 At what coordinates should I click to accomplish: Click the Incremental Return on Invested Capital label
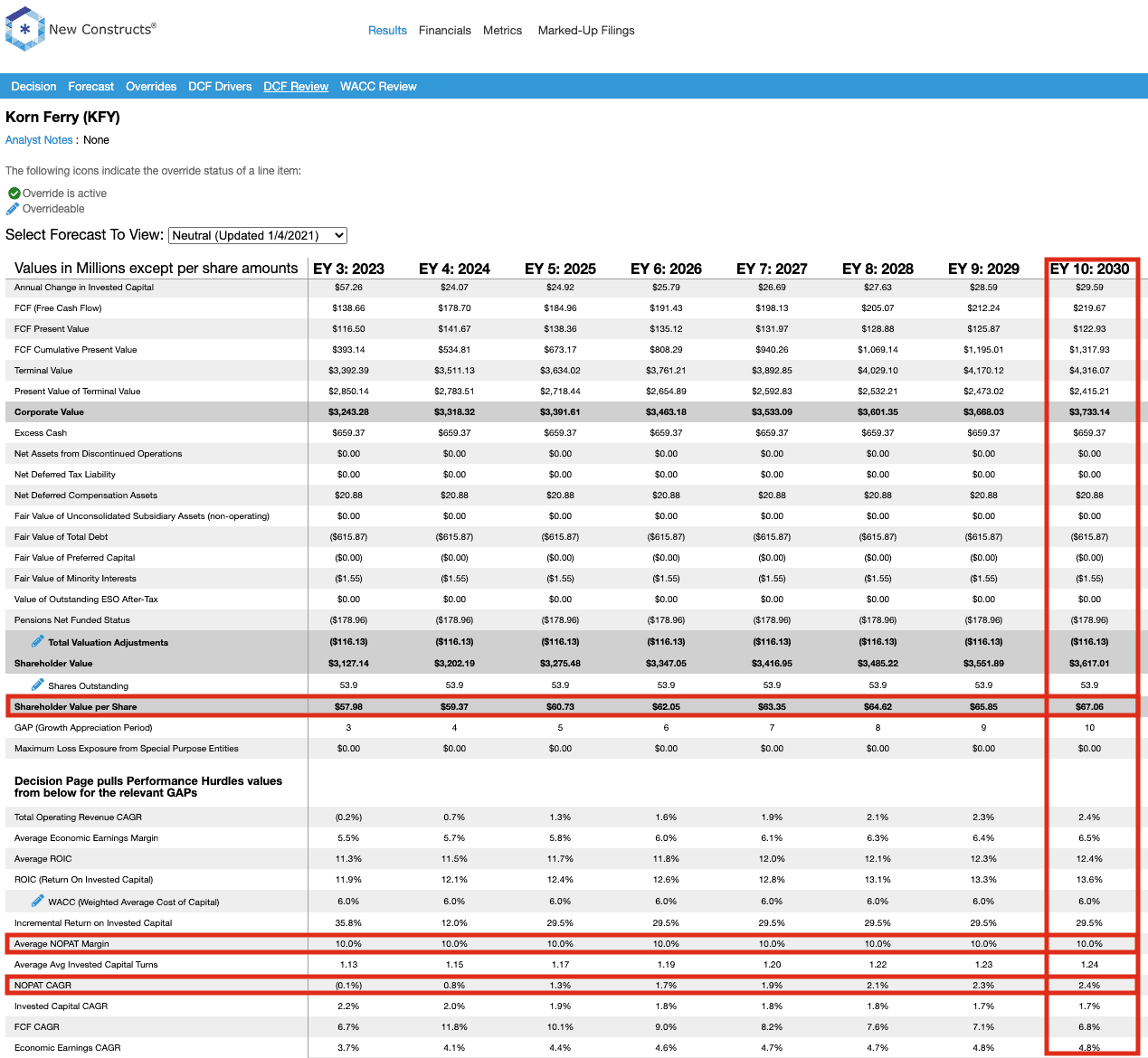pos(93,923)
